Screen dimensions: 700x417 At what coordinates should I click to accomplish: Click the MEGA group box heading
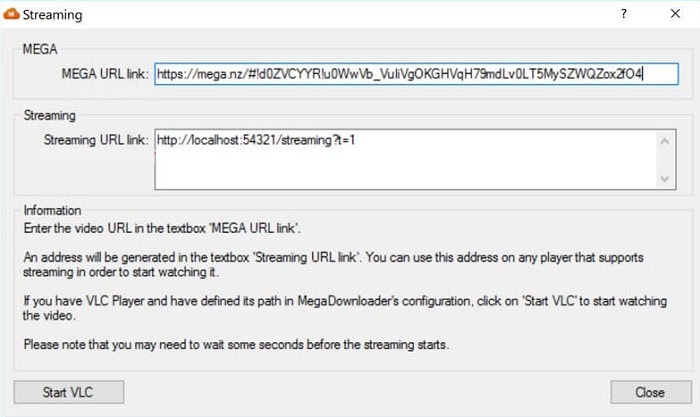pyautogui.click(x=40, y=49)
